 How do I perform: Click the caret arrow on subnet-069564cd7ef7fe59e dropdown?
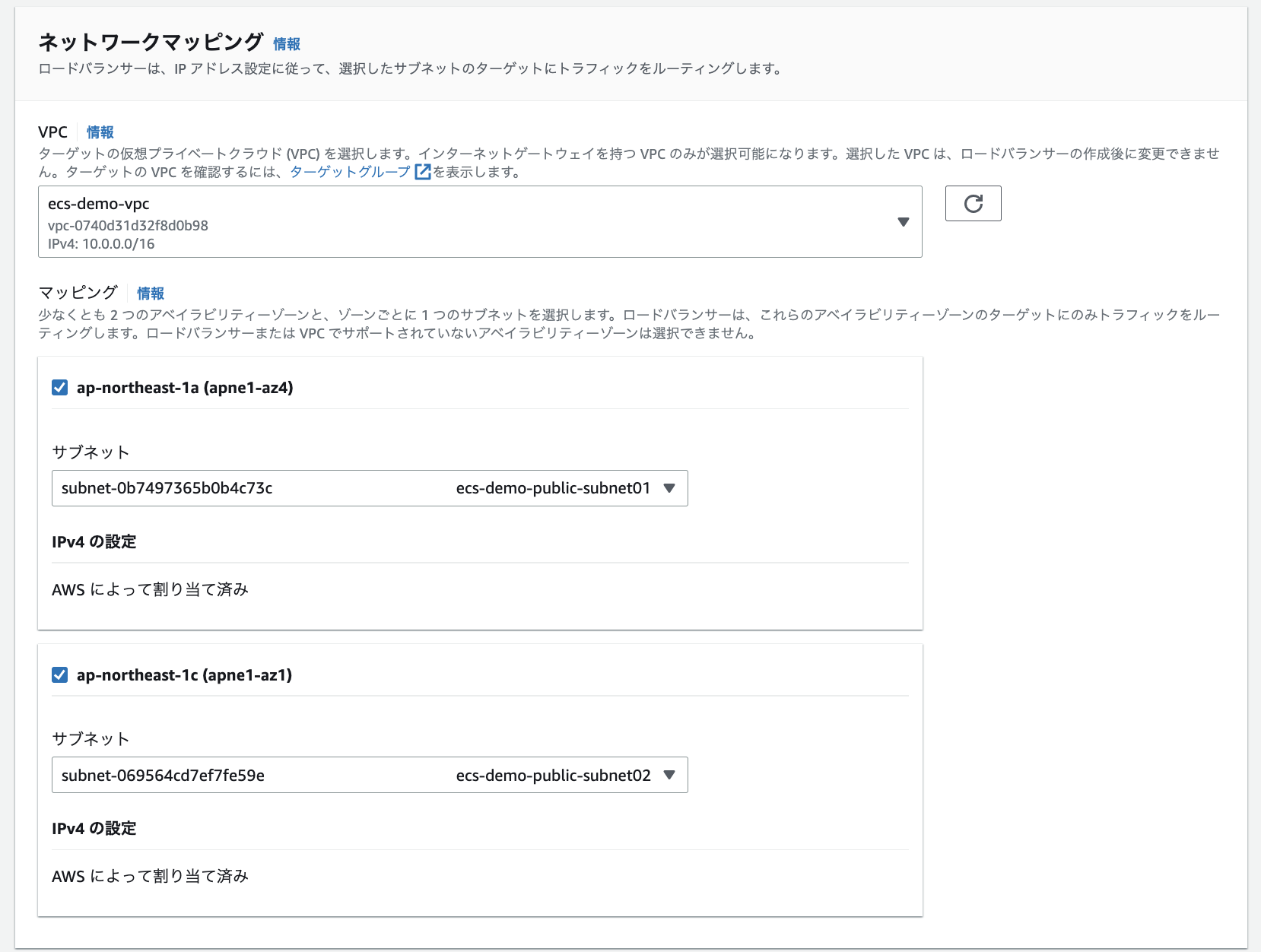point(670,775)
